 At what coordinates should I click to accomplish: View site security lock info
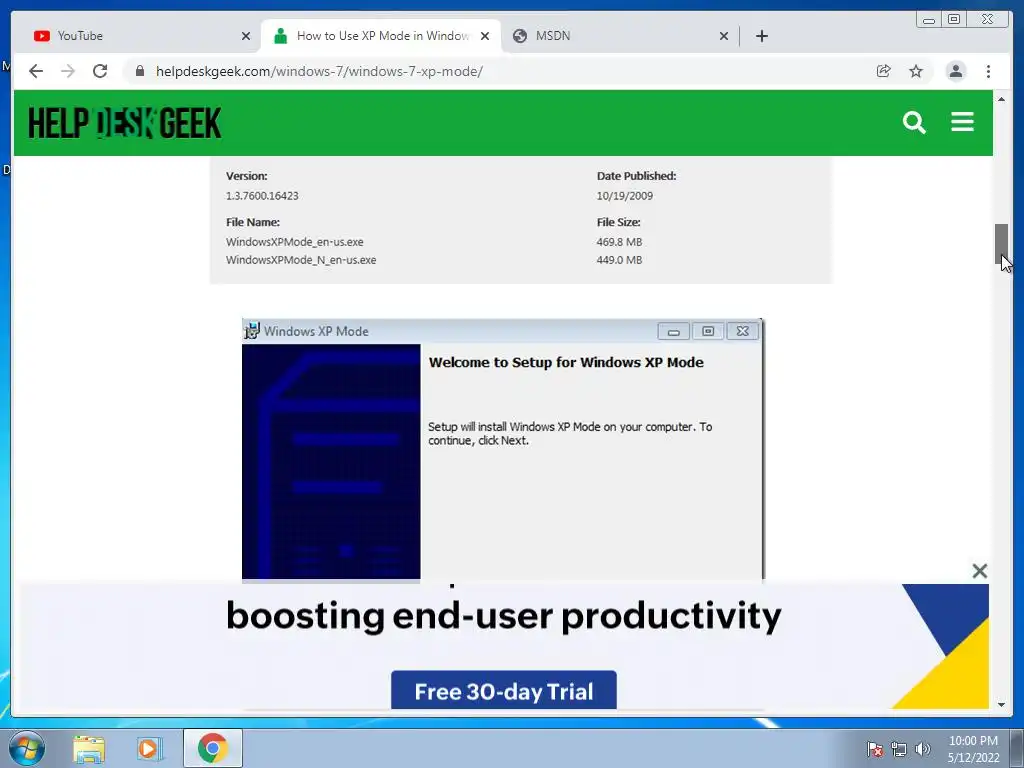140,71
